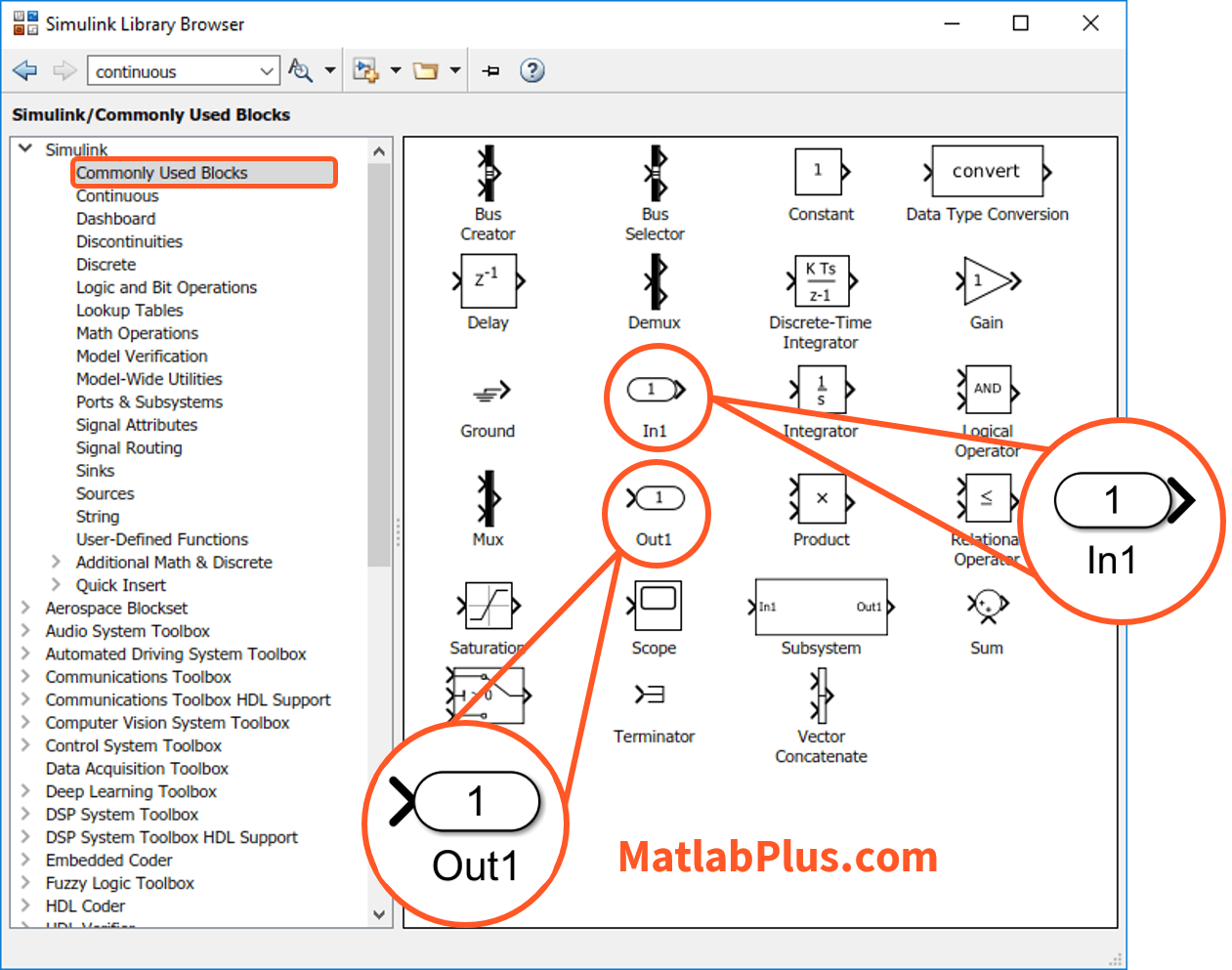Click the Constant block icon
The image size is (1232, 970).
pos(821,172)
